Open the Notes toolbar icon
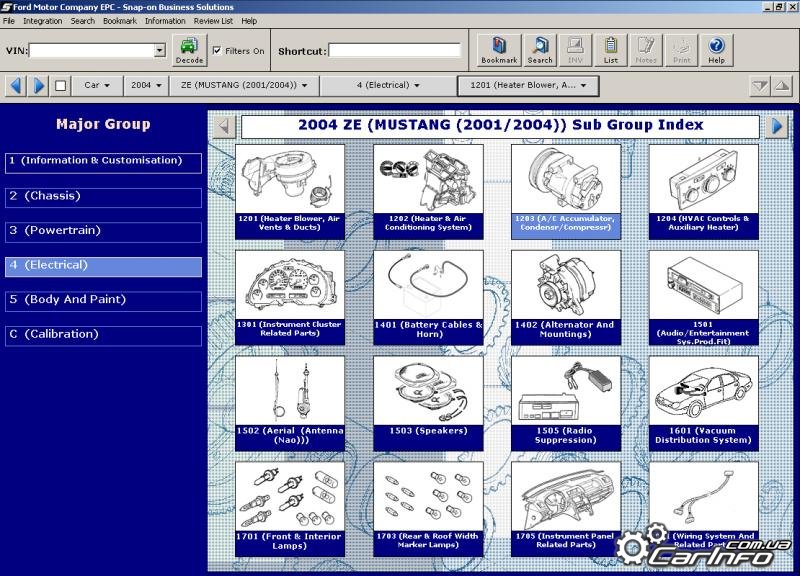The width and height of the screenshot is (800, 576). point(646,50)
